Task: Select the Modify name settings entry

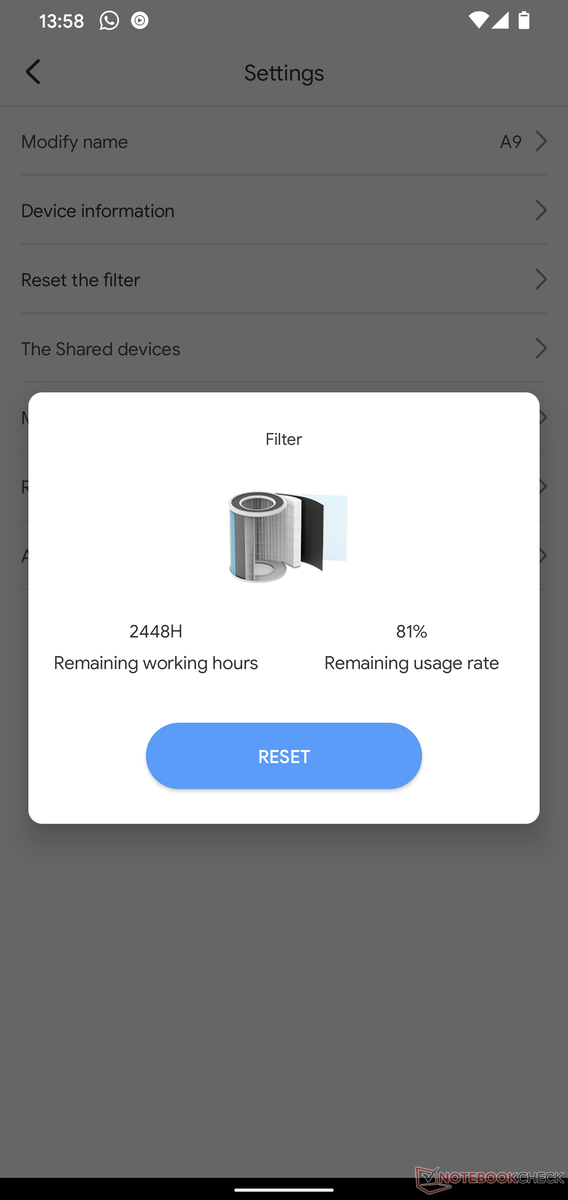Action: [x=284, y=141]
